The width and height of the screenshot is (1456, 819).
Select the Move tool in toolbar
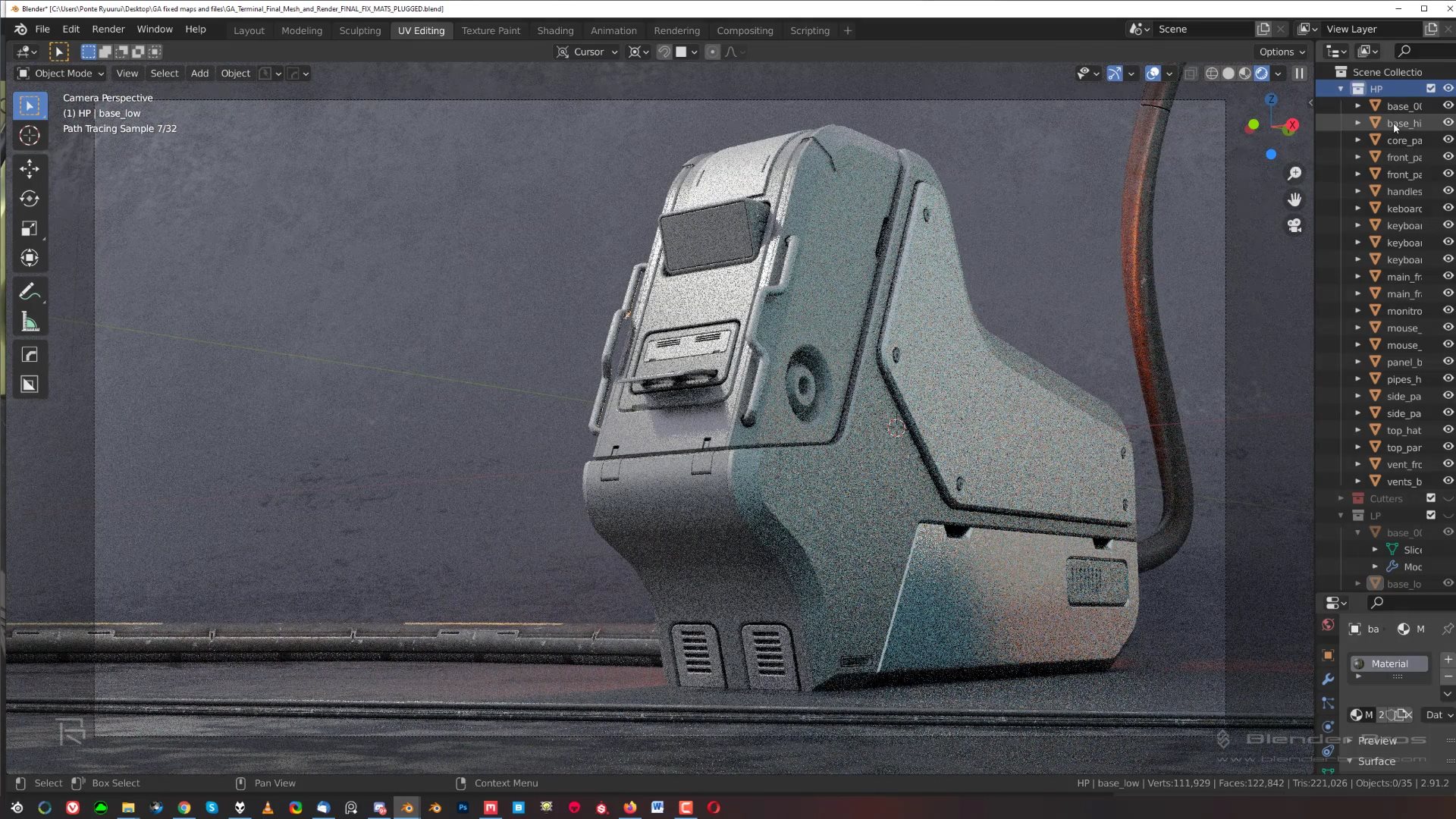click(30, 168)
